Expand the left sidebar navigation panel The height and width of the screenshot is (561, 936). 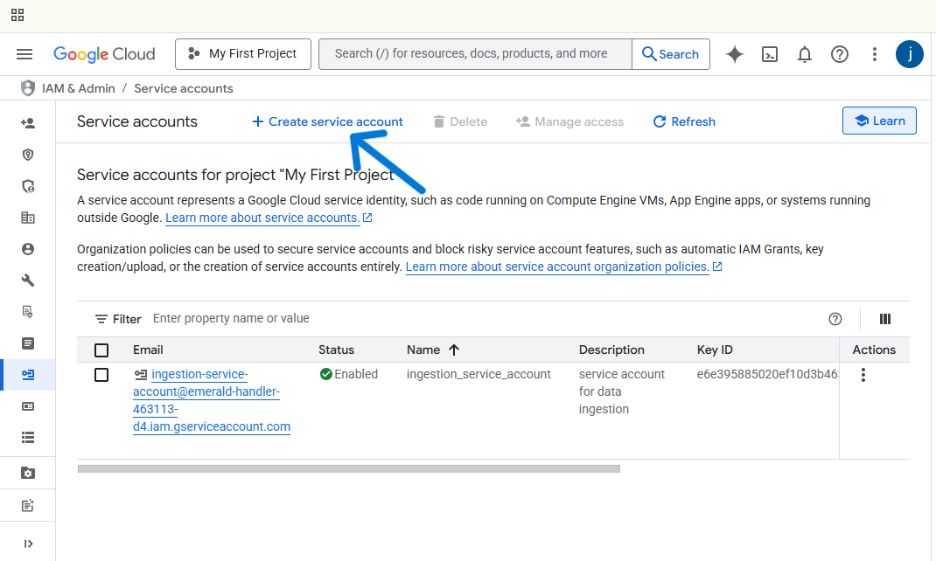click(x=28, y=544)
